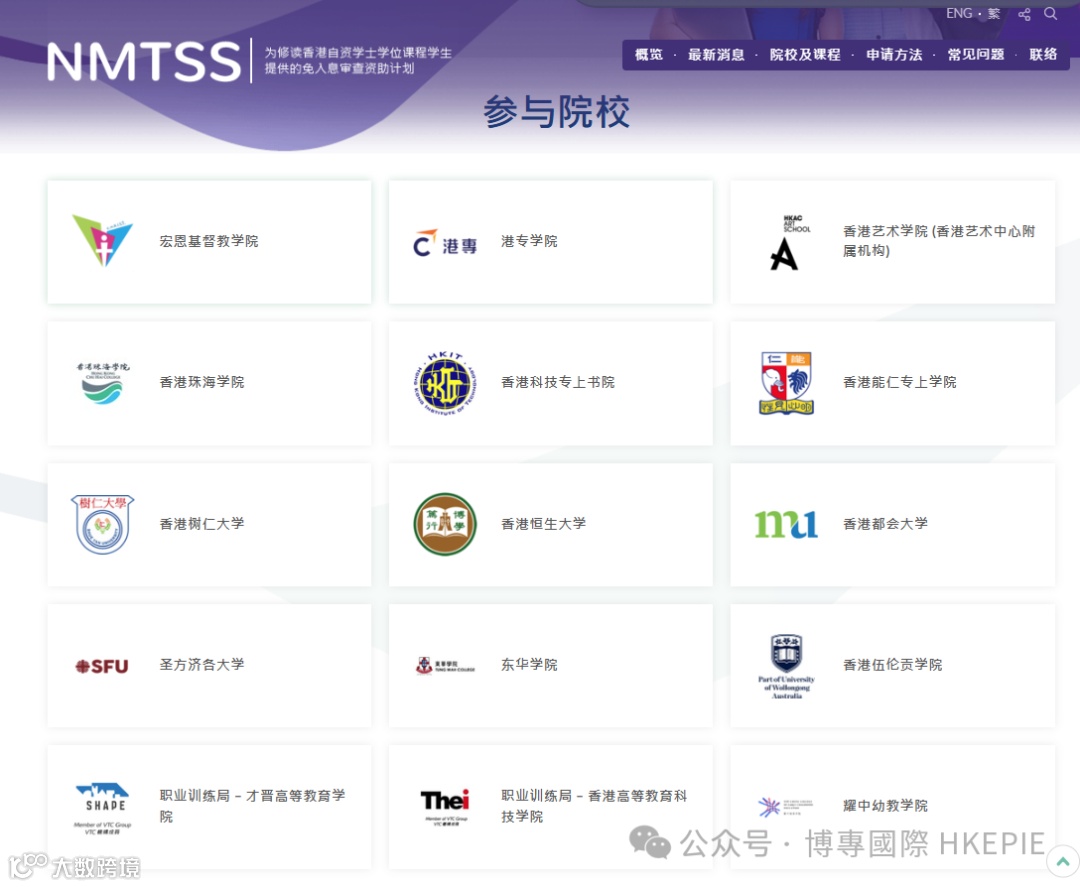Viewport: 1080px width, 887px height.
Task: Click the THEi logo
Action: tap(445, 806)
